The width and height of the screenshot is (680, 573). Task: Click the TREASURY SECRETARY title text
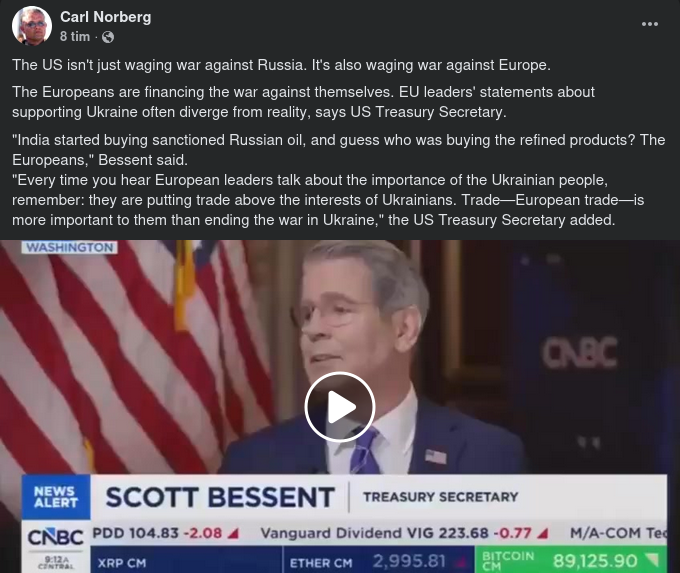441,497
